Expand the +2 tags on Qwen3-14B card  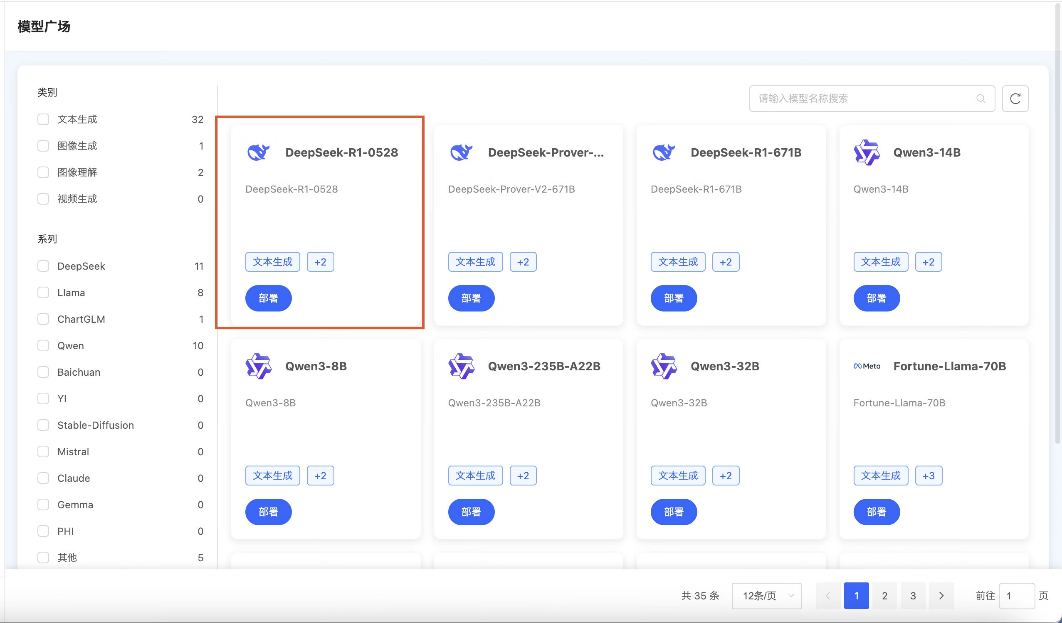coord(928,262)
